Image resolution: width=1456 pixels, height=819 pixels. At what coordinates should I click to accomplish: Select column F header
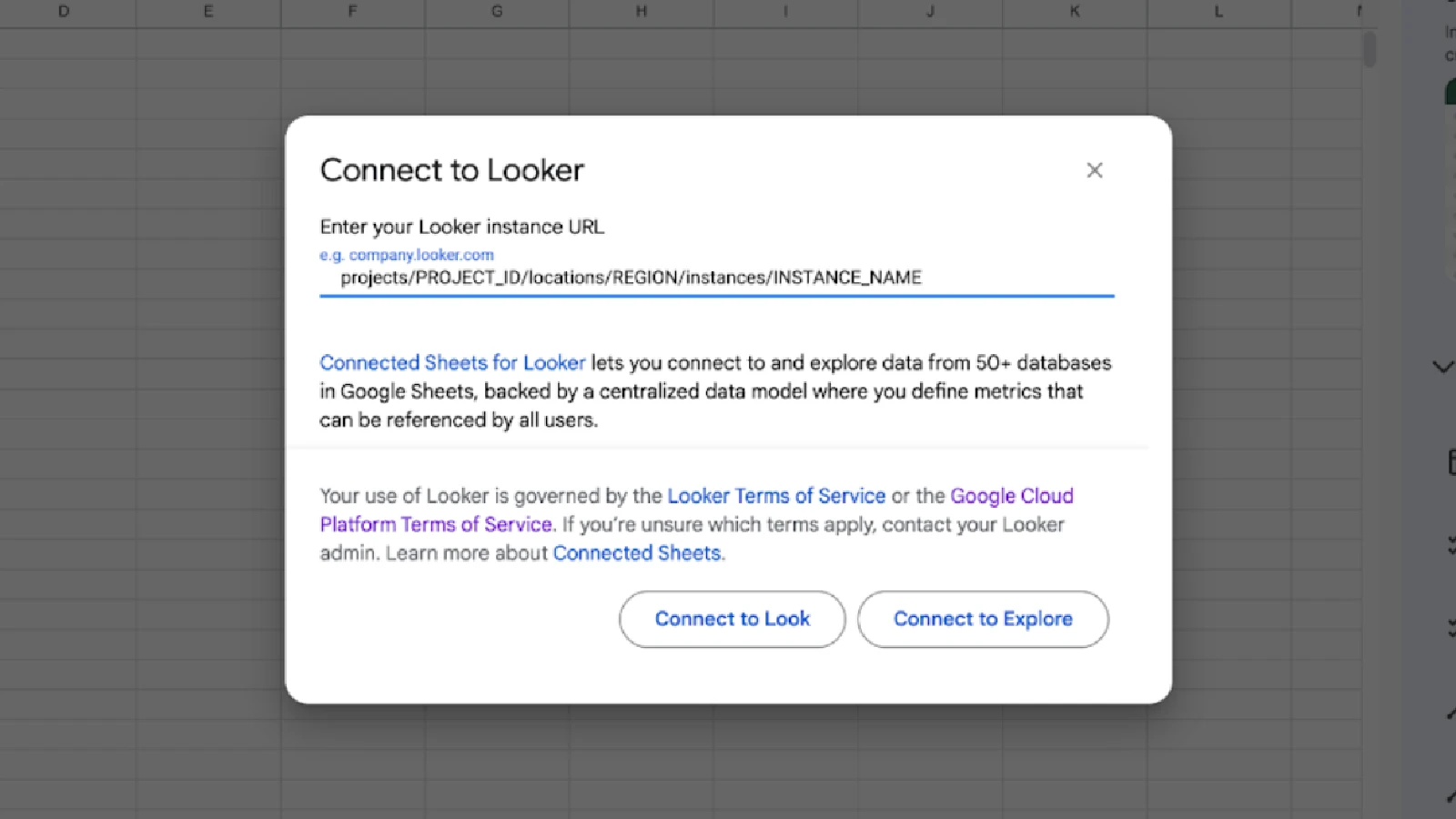point(352,12)
